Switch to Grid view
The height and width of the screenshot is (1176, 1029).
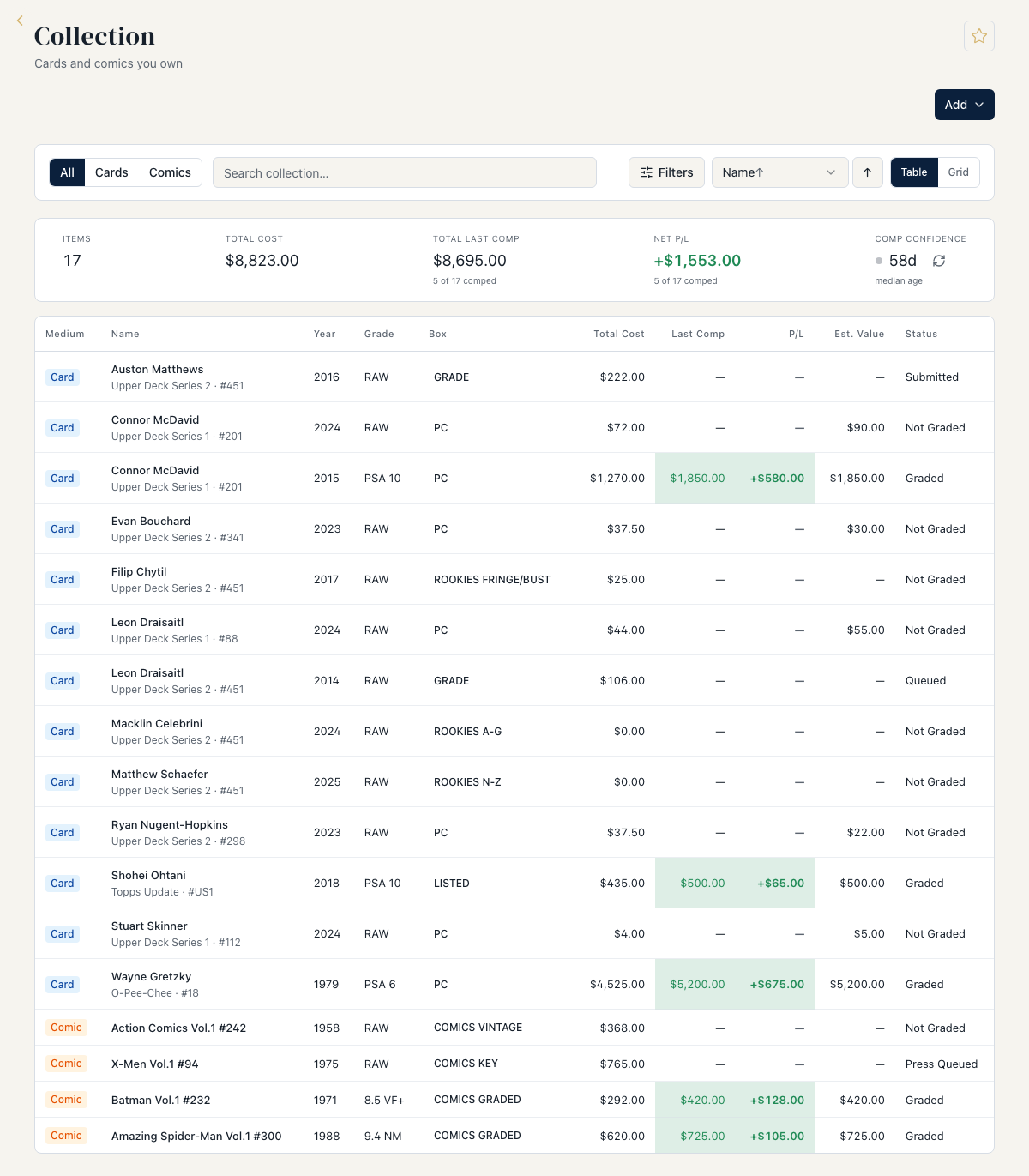(x=959, y=172)
